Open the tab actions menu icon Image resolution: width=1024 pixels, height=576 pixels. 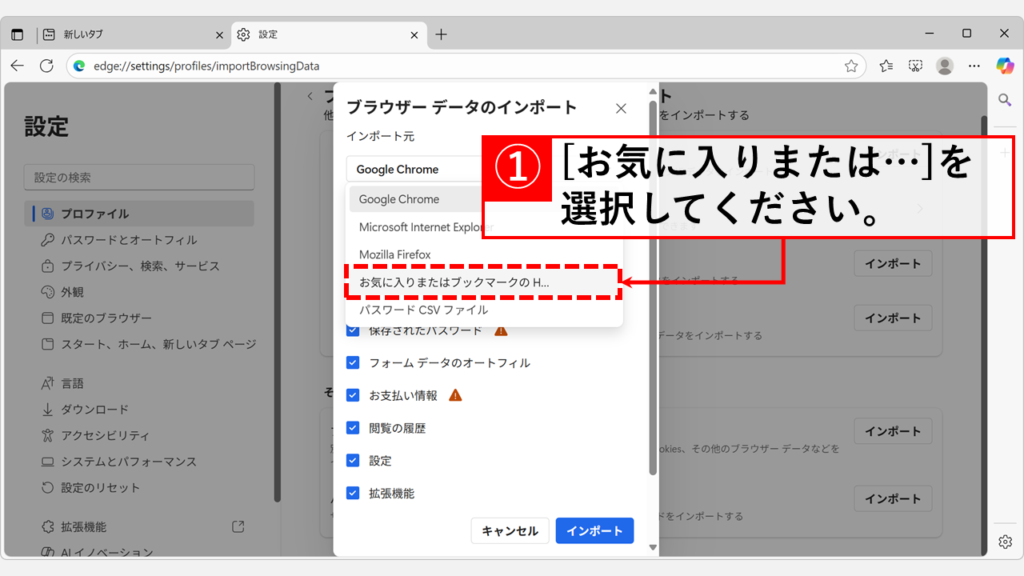[17, 35]
